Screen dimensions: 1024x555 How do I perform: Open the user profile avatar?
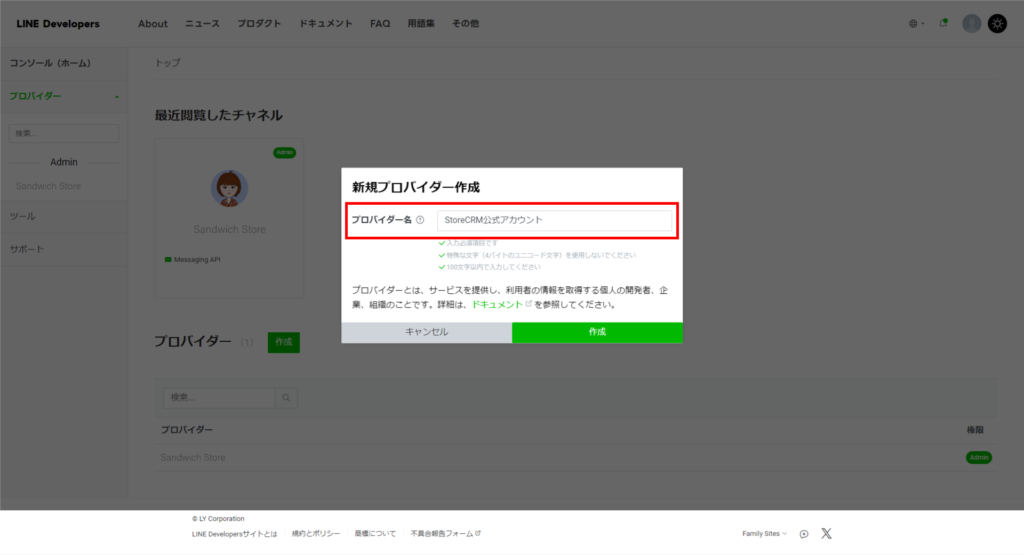tap(971, 24)
